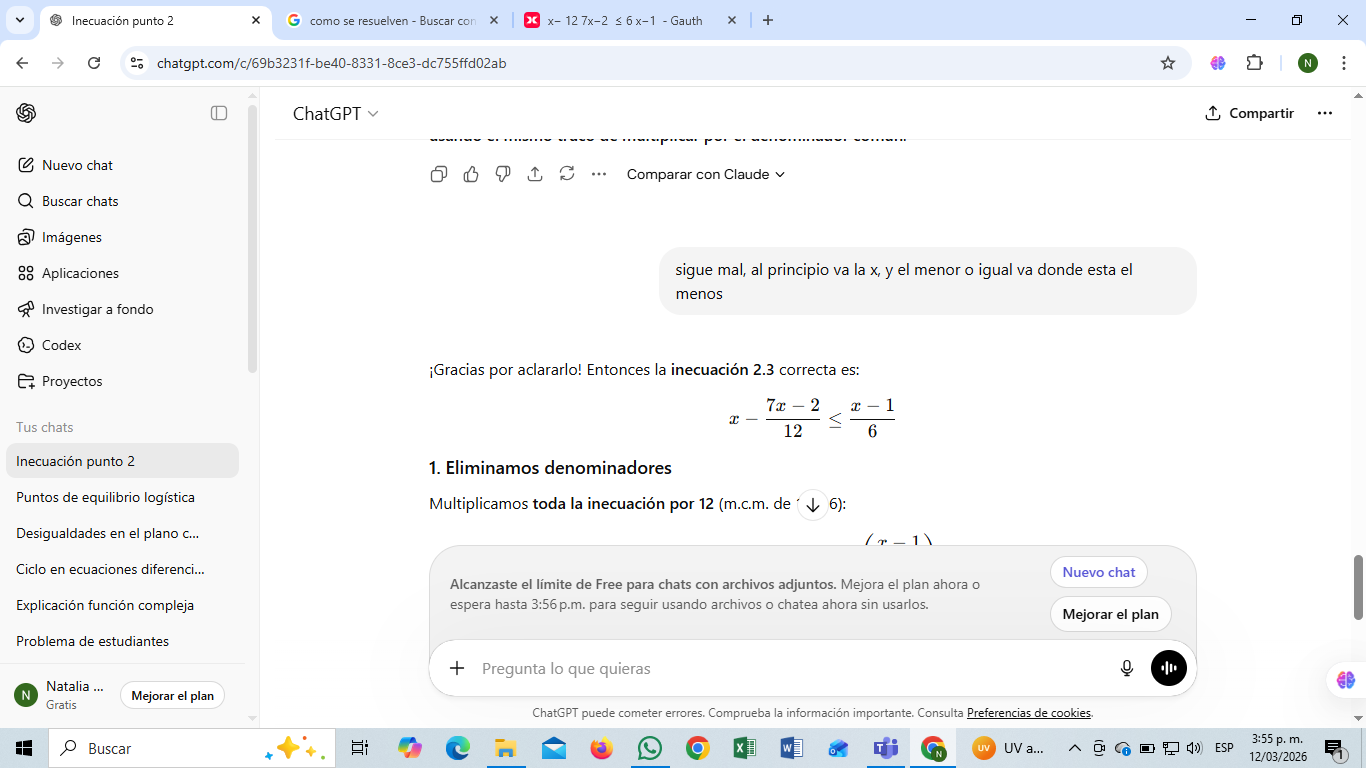
Task: Click the Preferencias de cookies link
Action: point(1029,713)
